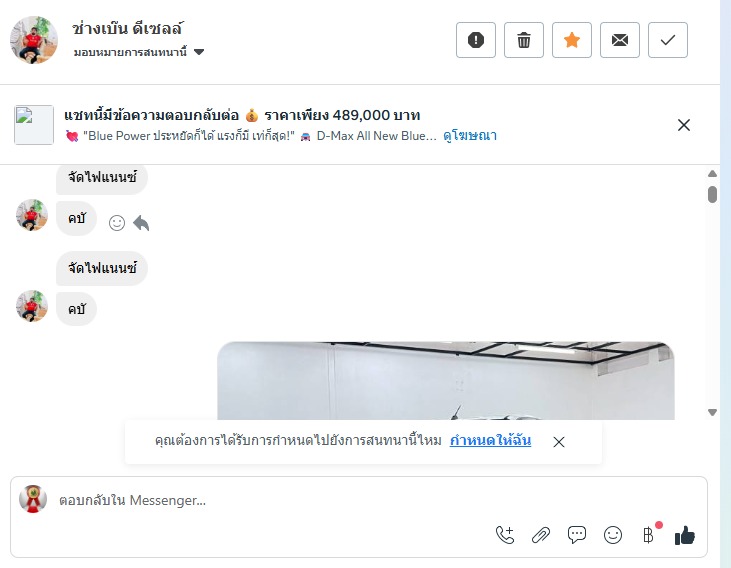Start a call with phone plus icon
The image size is (731, 568).
point(505,535)
